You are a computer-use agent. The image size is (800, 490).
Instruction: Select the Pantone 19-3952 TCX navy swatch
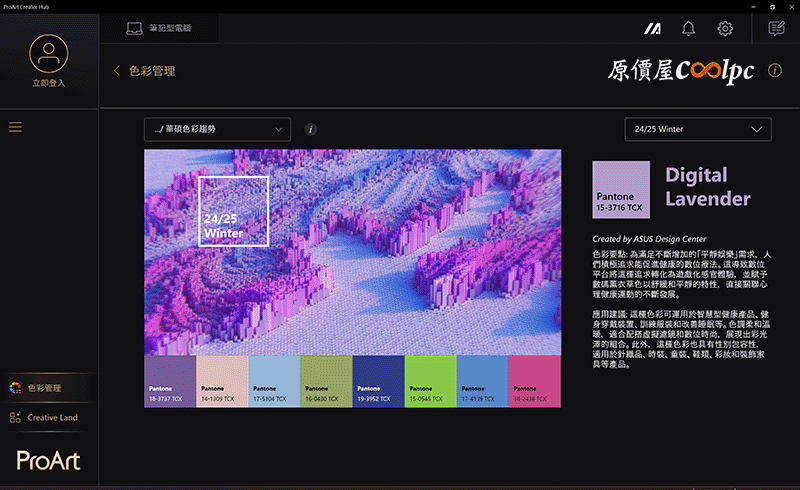point(379,381)
